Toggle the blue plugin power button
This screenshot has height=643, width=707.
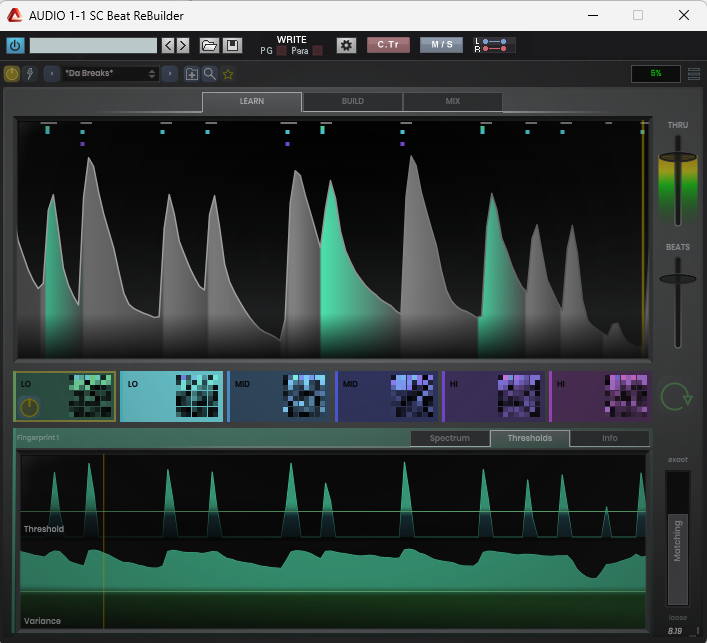(15, 46)
